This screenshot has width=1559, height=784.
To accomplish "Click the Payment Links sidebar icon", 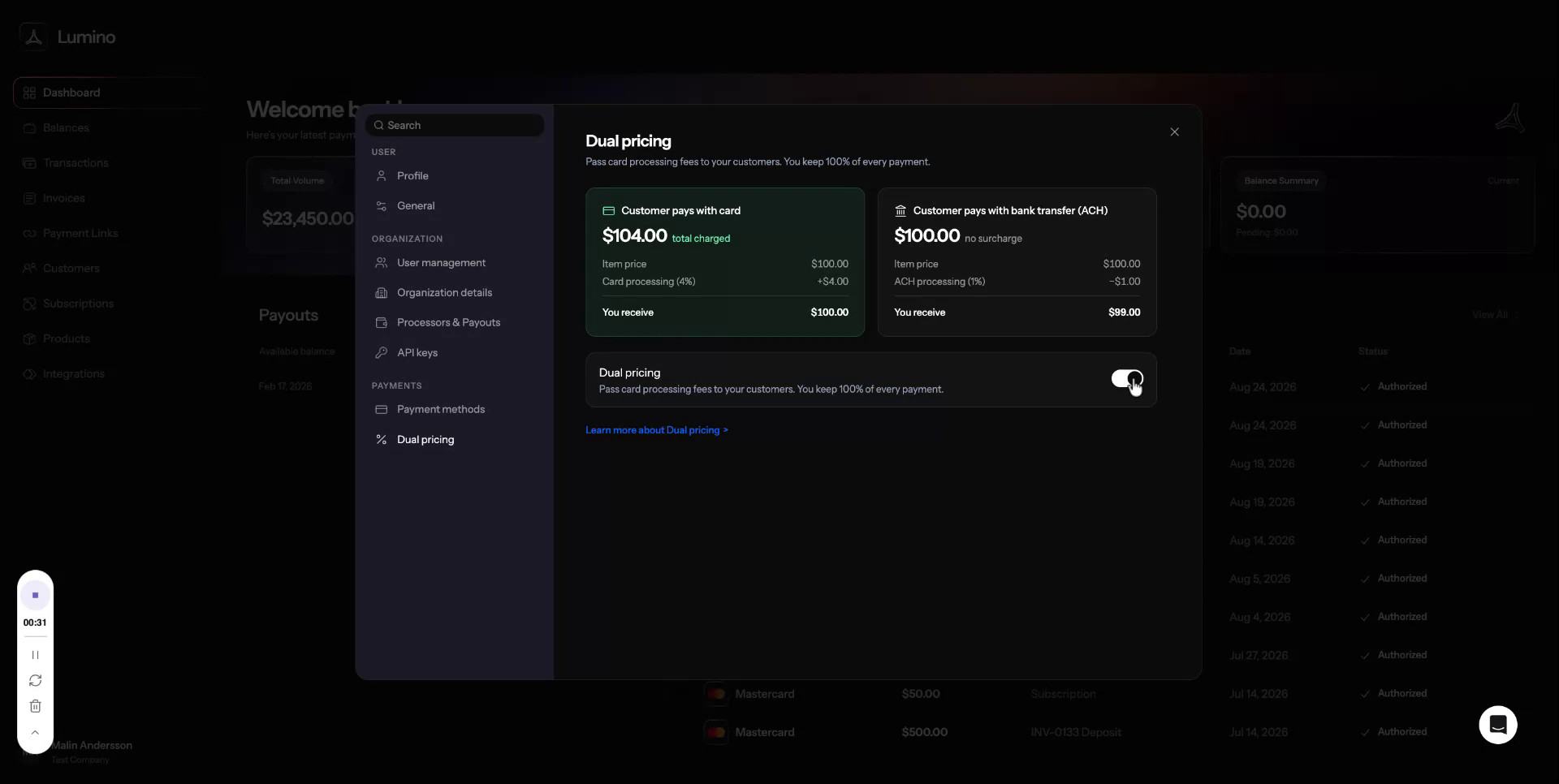I will point(29,234).
